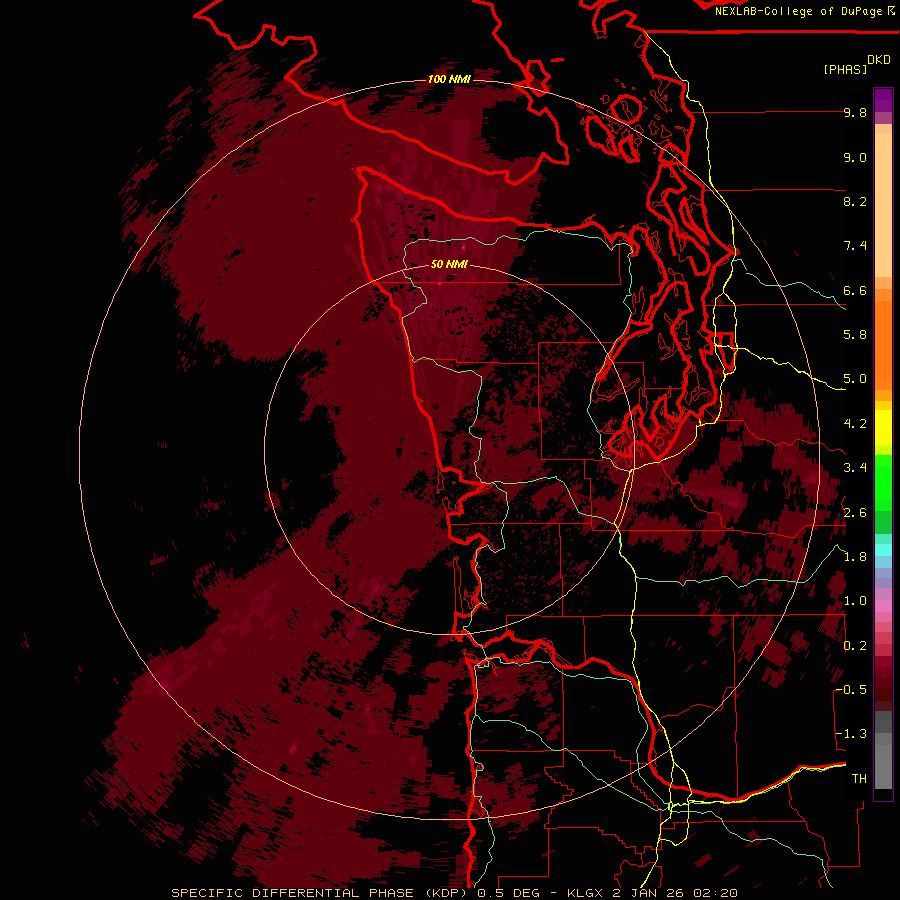
Task: Click the 0.2 legend value
Action: pos(855,646)
